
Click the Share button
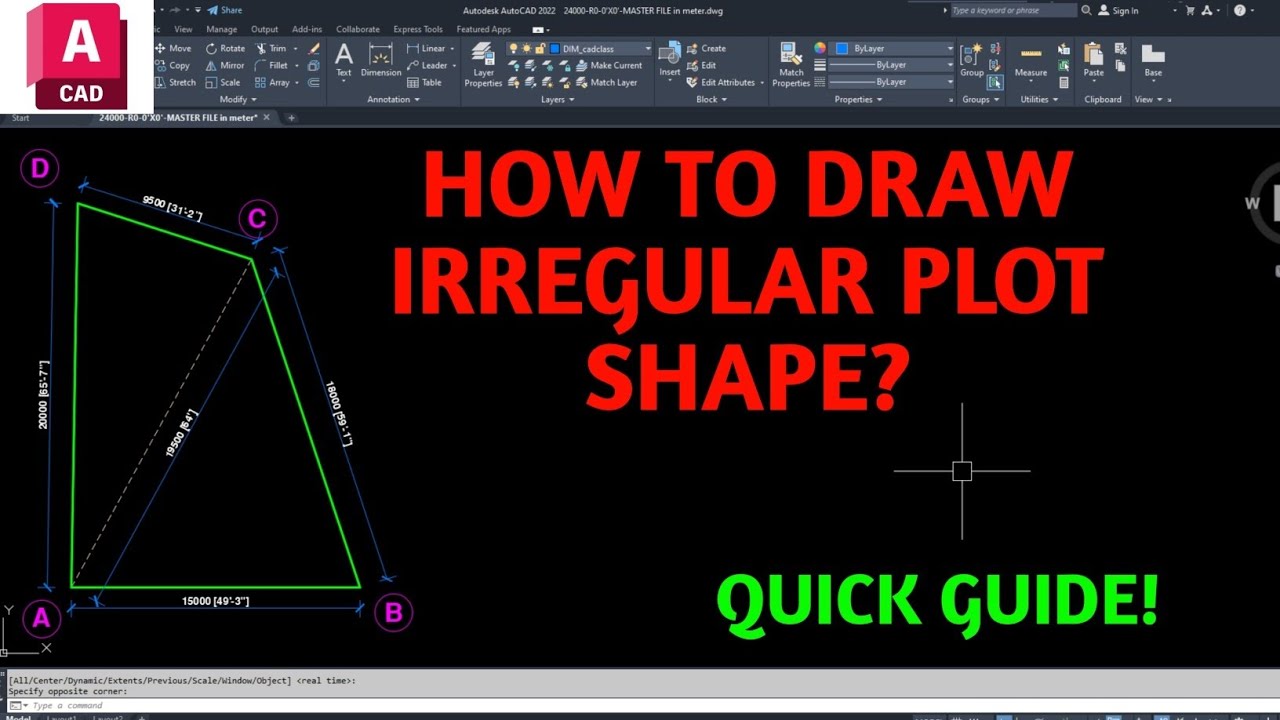pos(225,10)
